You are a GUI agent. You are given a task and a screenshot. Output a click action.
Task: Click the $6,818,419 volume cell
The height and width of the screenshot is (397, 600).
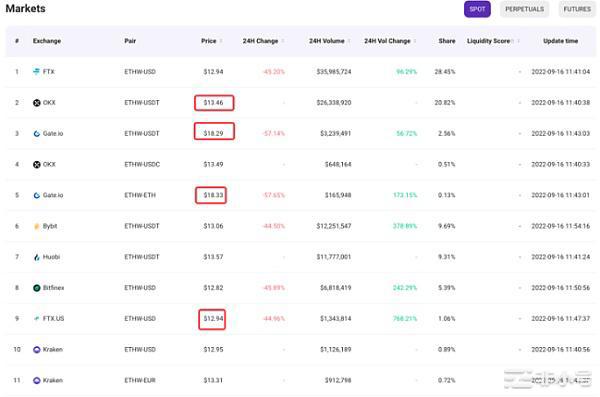tap(336, 288)
